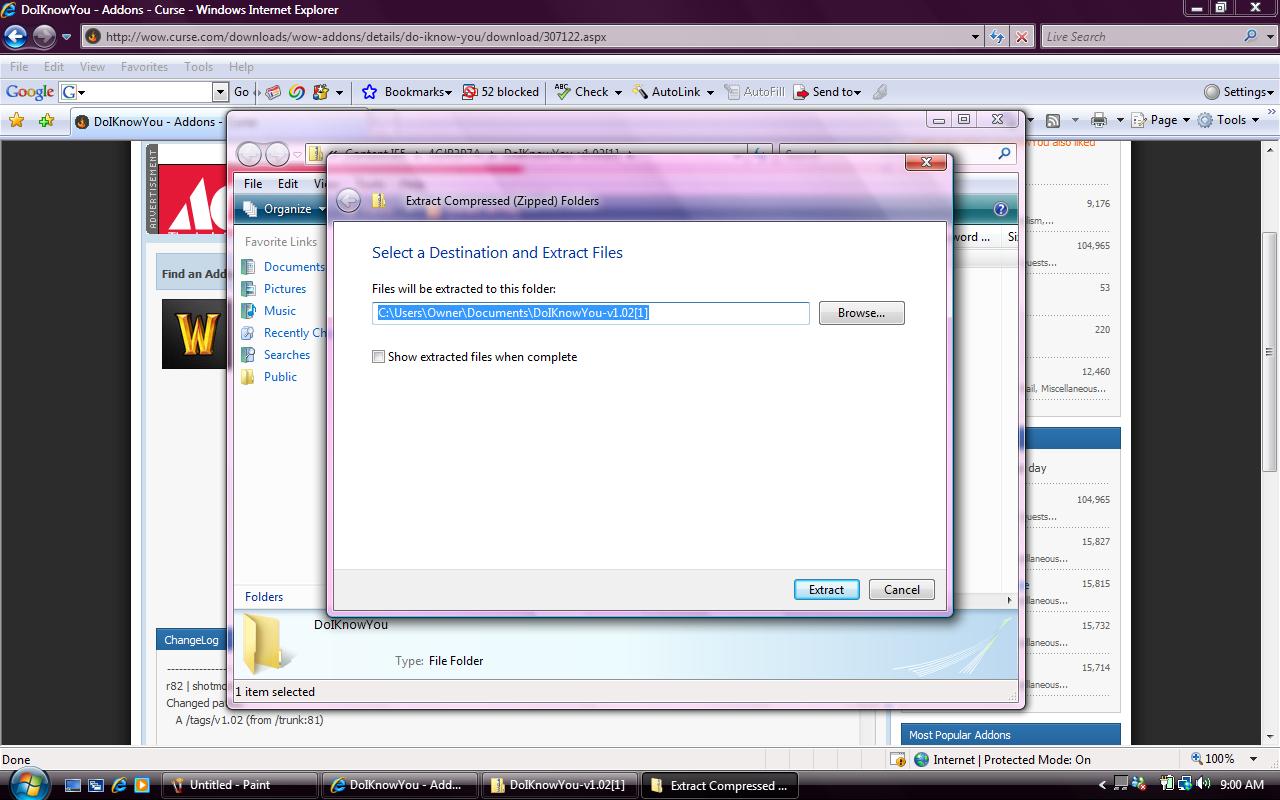Click Switch between windows quick launch icon
Screen dimensions: 1280x800
pyautogui.click(x=96, y=785)
